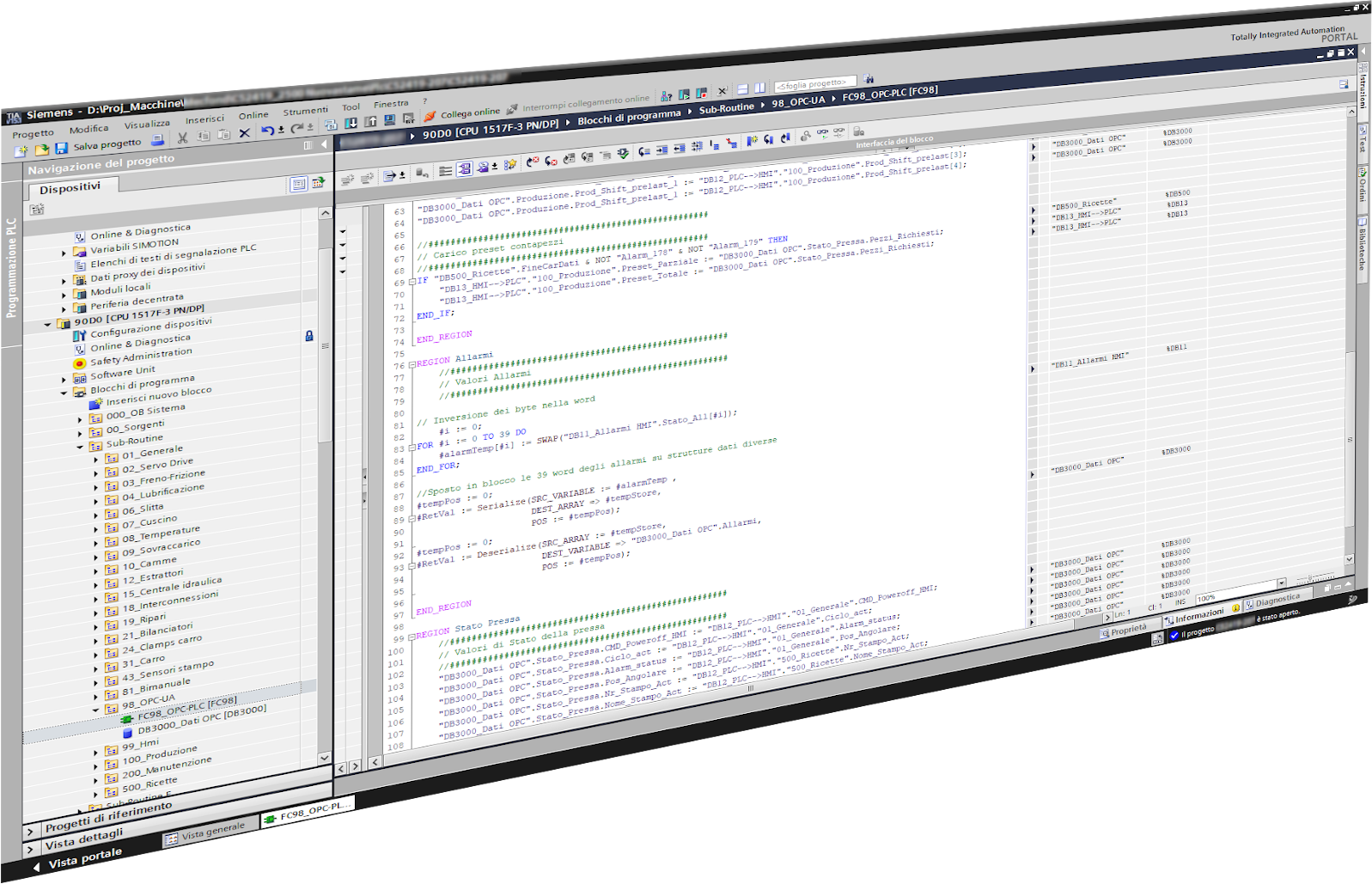1372x884 pixels.
Task: Fold the REGION Allarmi code block
Action: click(x=412, y=364)
